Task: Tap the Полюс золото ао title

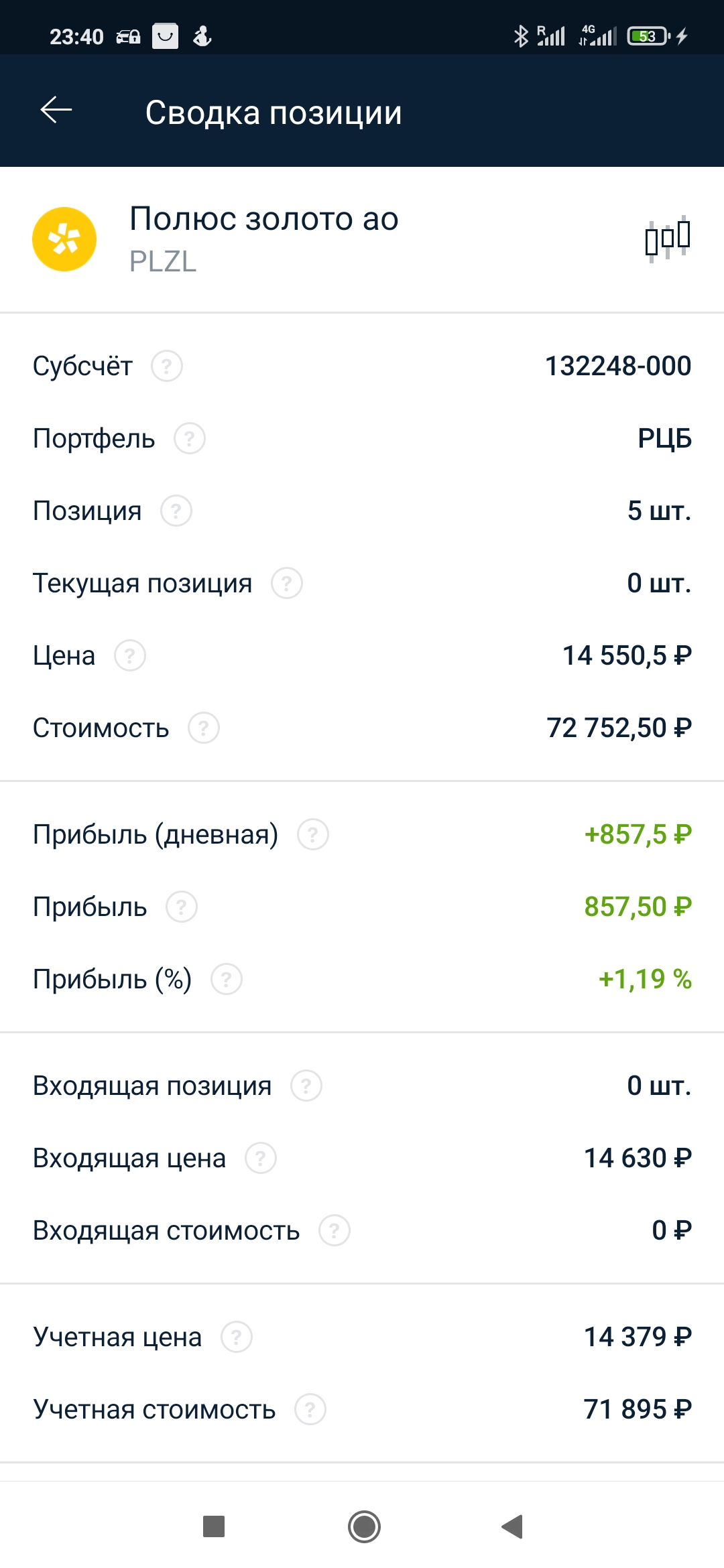Action: point(264,219)
